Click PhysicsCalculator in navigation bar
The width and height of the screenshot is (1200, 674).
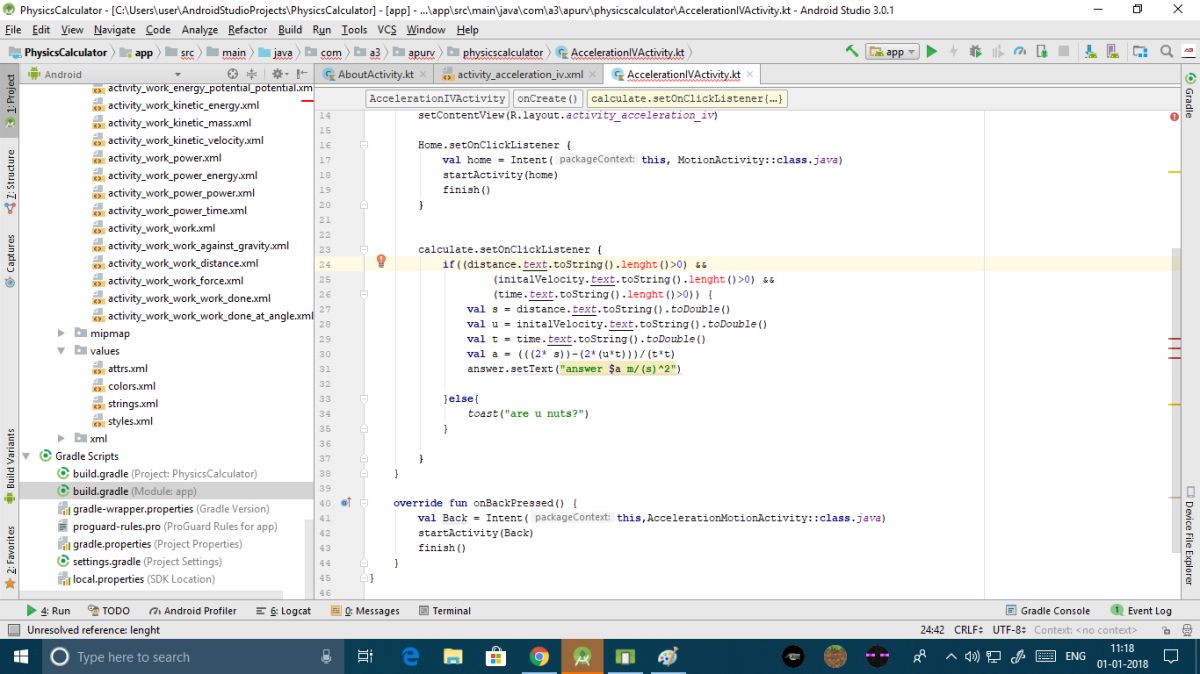[x=58, y=52]
